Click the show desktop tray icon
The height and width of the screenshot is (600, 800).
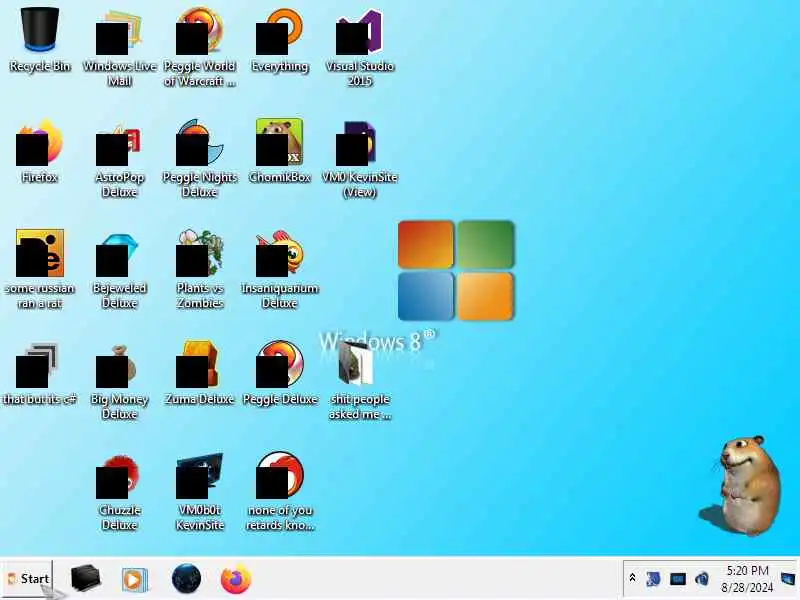(x=789, y=579)
